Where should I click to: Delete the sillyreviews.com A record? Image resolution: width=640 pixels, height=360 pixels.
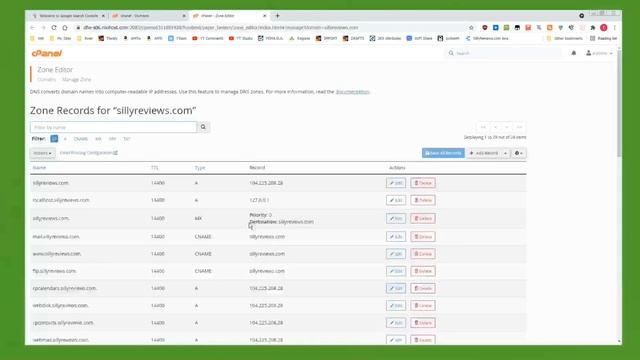point(423,183)
